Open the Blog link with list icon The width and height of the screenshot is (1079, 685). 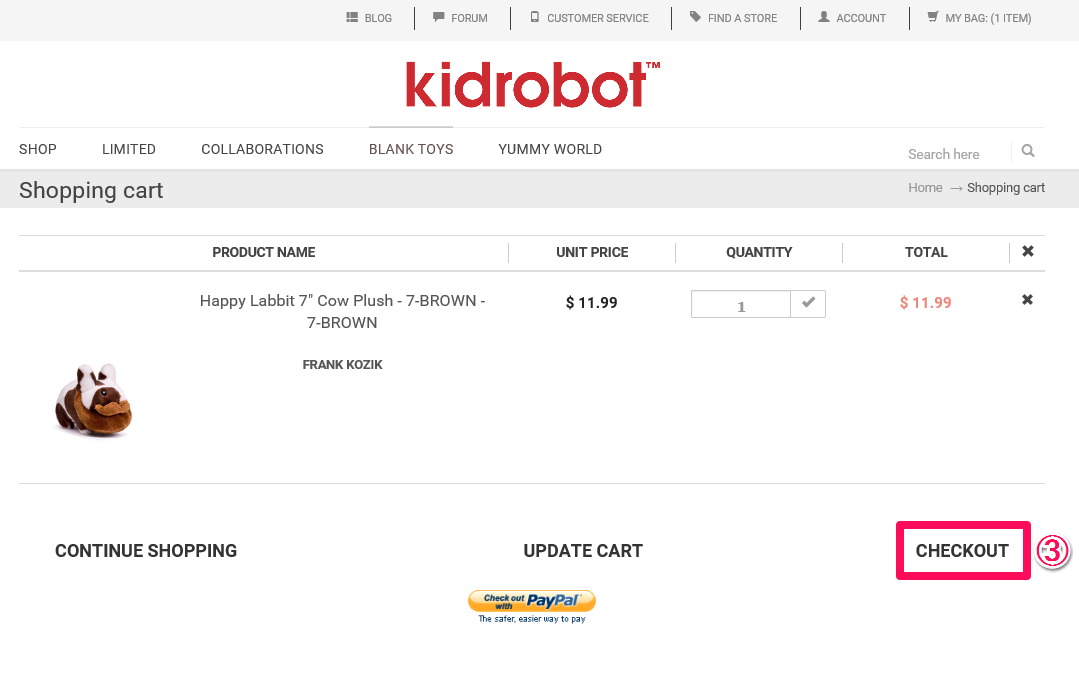[369, 18]
